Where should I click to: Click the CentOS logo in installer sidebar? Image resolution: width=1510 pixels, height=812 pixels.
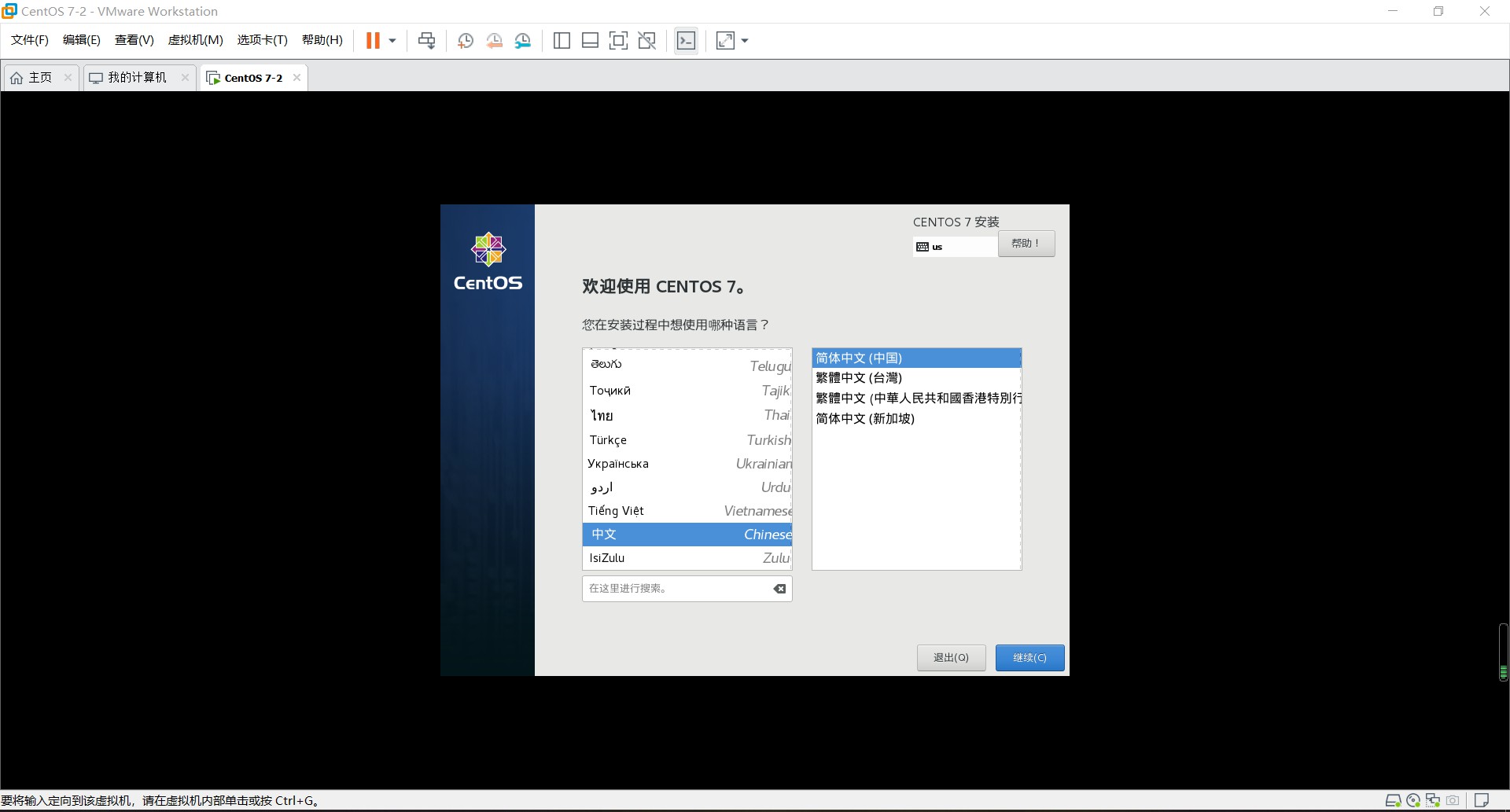pos(488,262)
